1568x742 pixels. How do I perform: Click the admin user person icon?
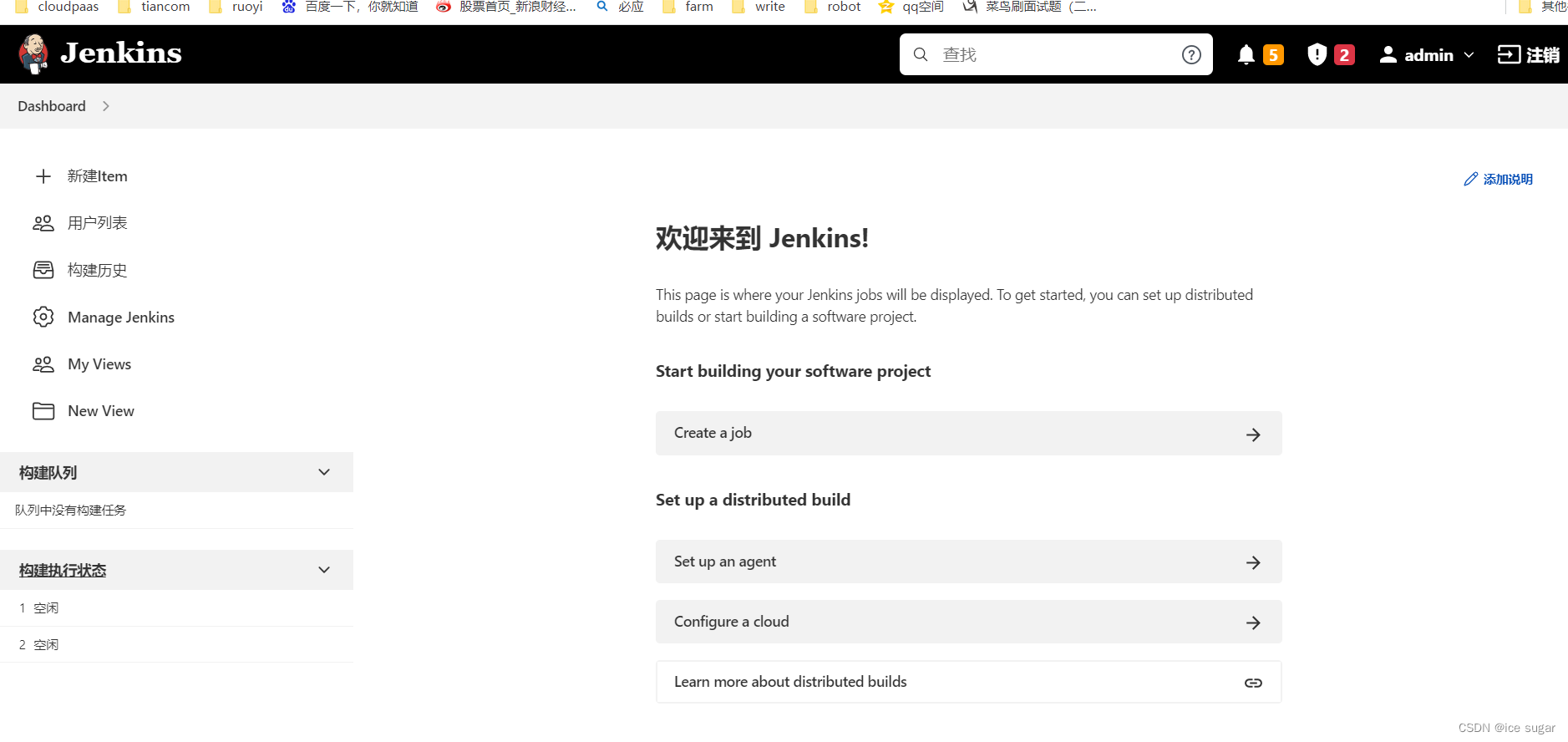coord(1388,54)
